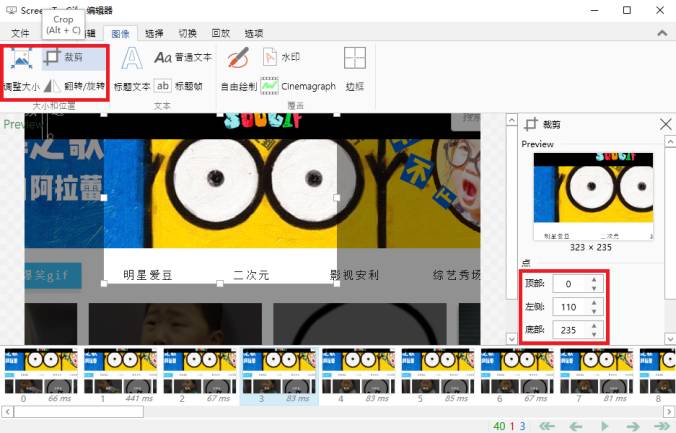Click canvas vertical scrollbar down arrow
The image size is (676, 433).
511,339
